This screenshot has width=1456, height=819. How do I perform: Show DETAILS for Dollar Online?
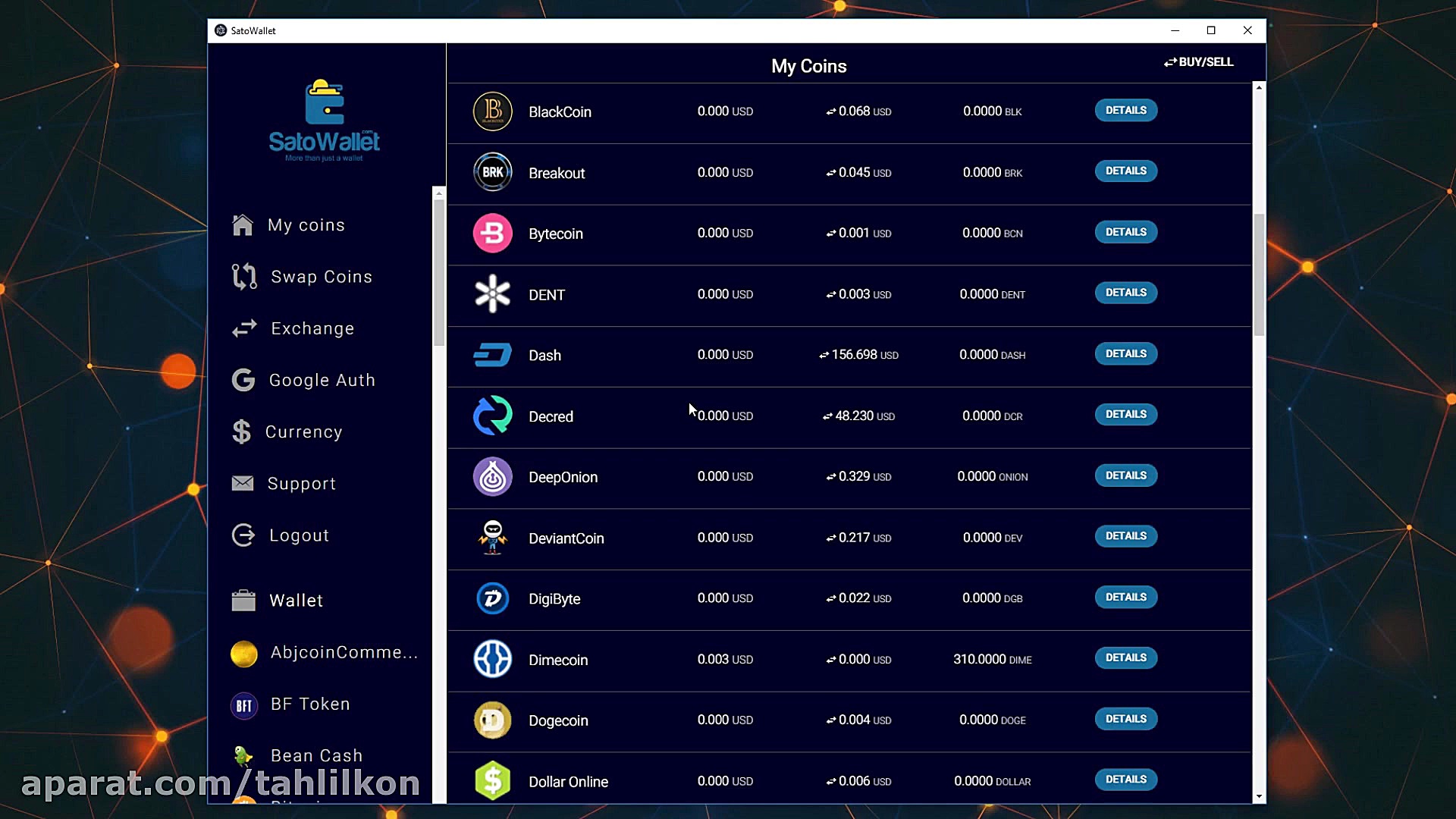click(1125, 780)
